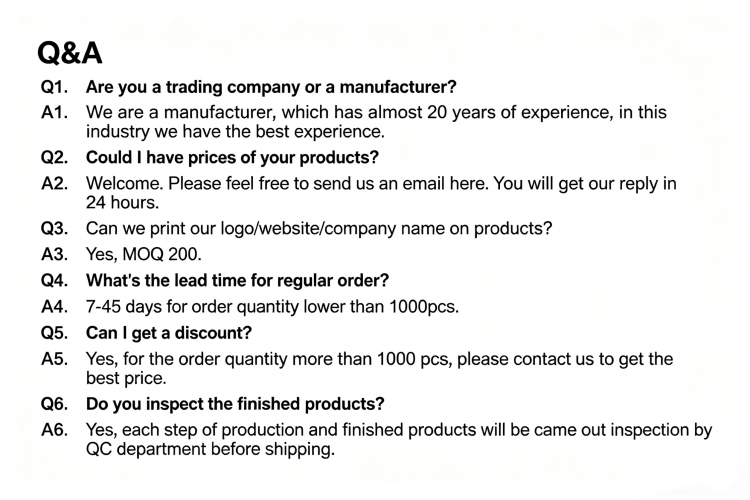Click the A3. label
Screen dimensions: 750x500
point(54,254)
